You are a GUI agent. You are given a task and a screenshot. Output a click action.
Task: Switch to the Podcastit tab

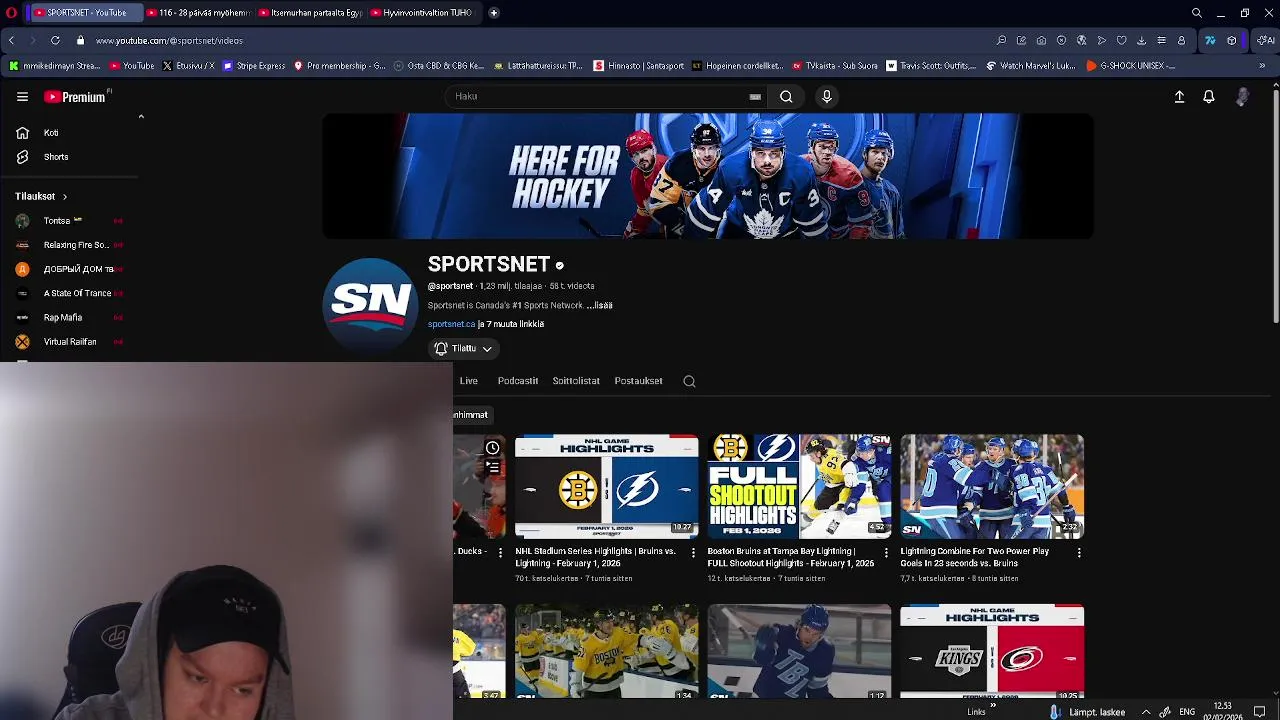[518, 381]
